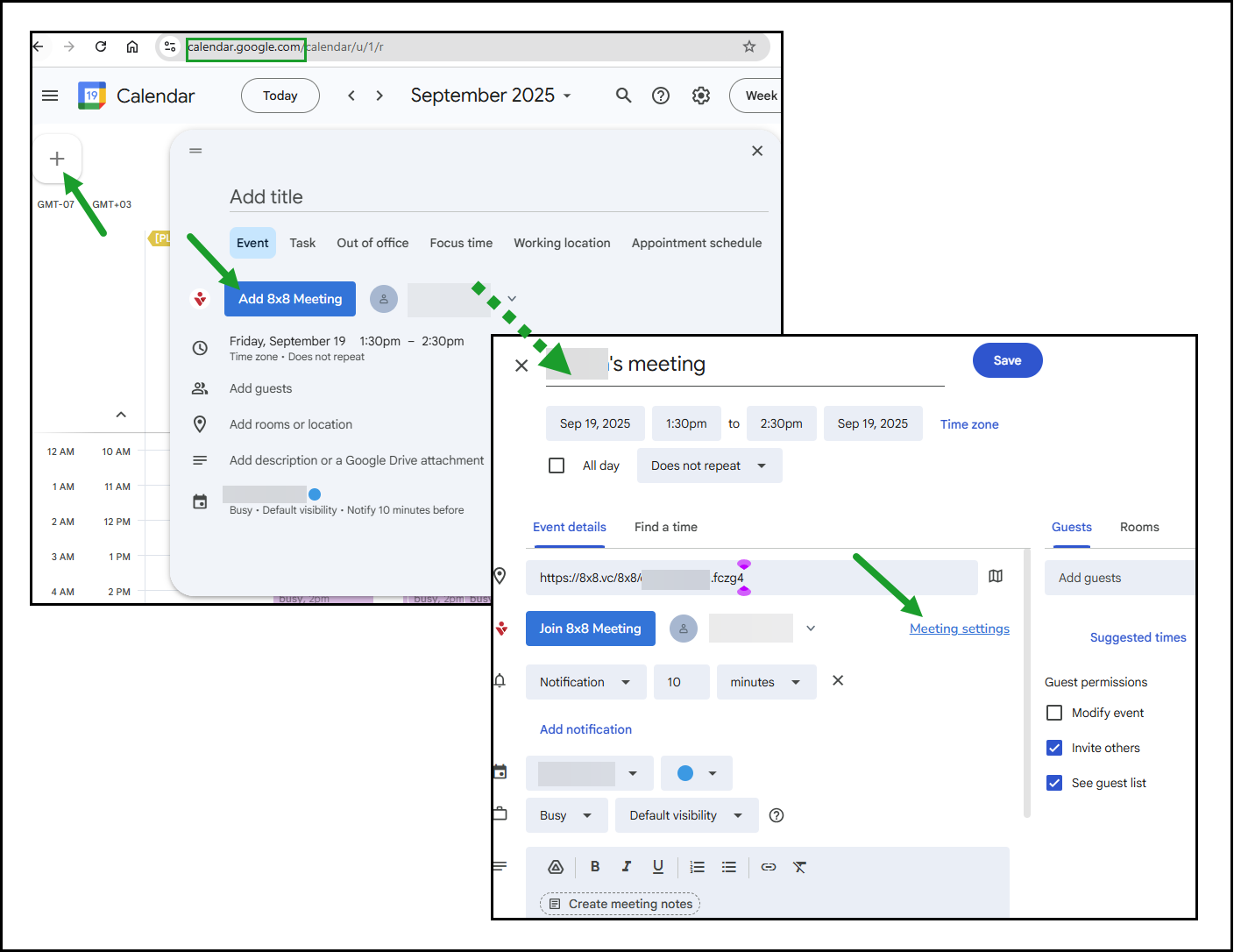Screen dimensions: 1234x952
Task: Open the event color picker
Action: [x=696, y=773]
